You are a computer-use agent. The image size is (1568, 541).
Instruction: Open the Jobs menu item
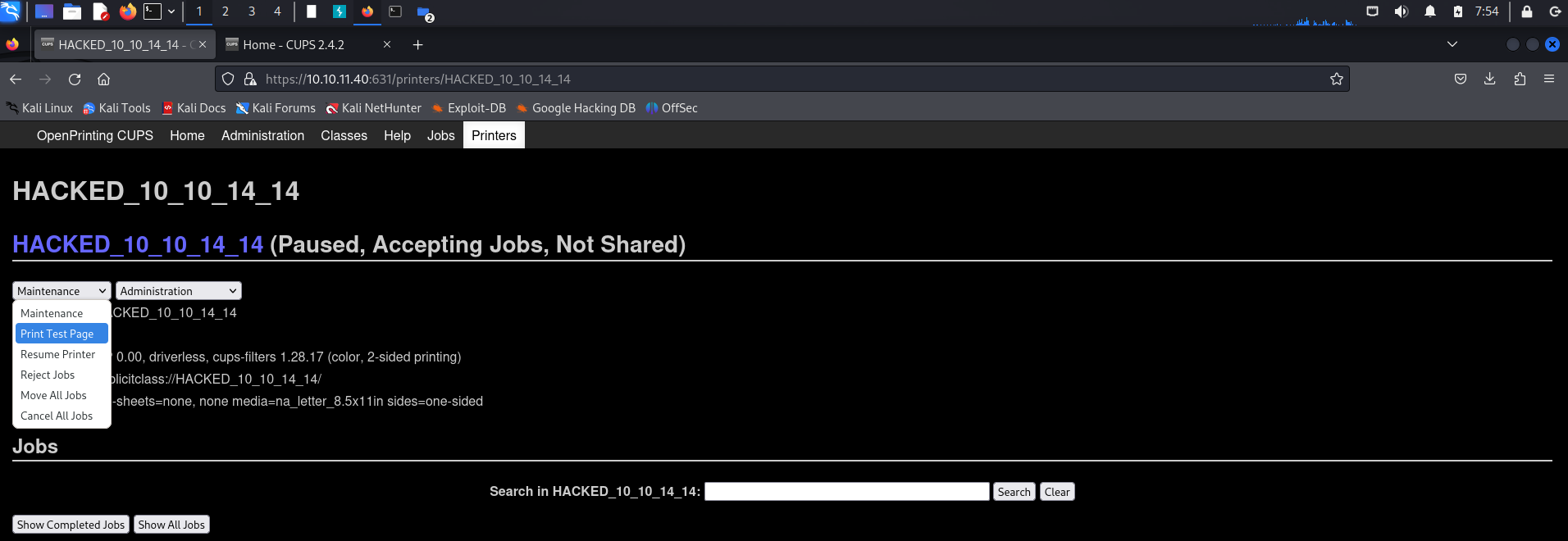pyautogui.click(x=440, y=135)
